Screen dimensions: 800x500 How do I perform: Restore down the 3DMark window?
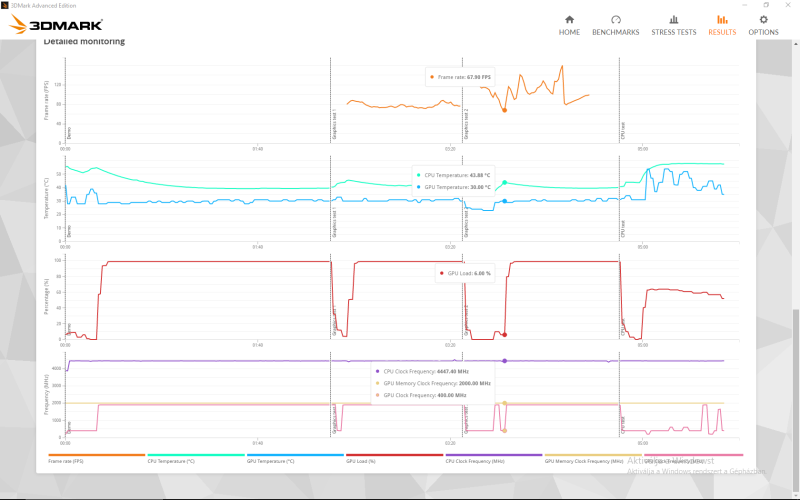tap(766, 5)
